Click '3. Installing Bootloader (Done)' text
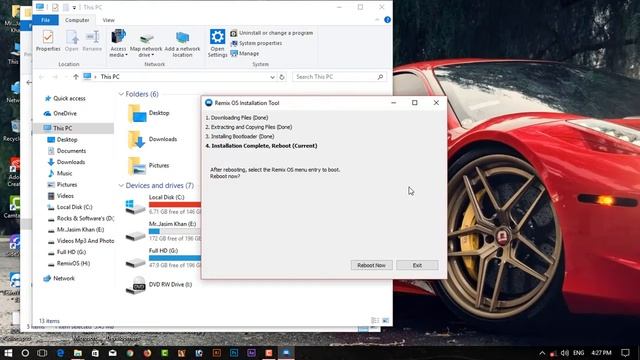The image size is (640, 360). click(x=240, y=136)
